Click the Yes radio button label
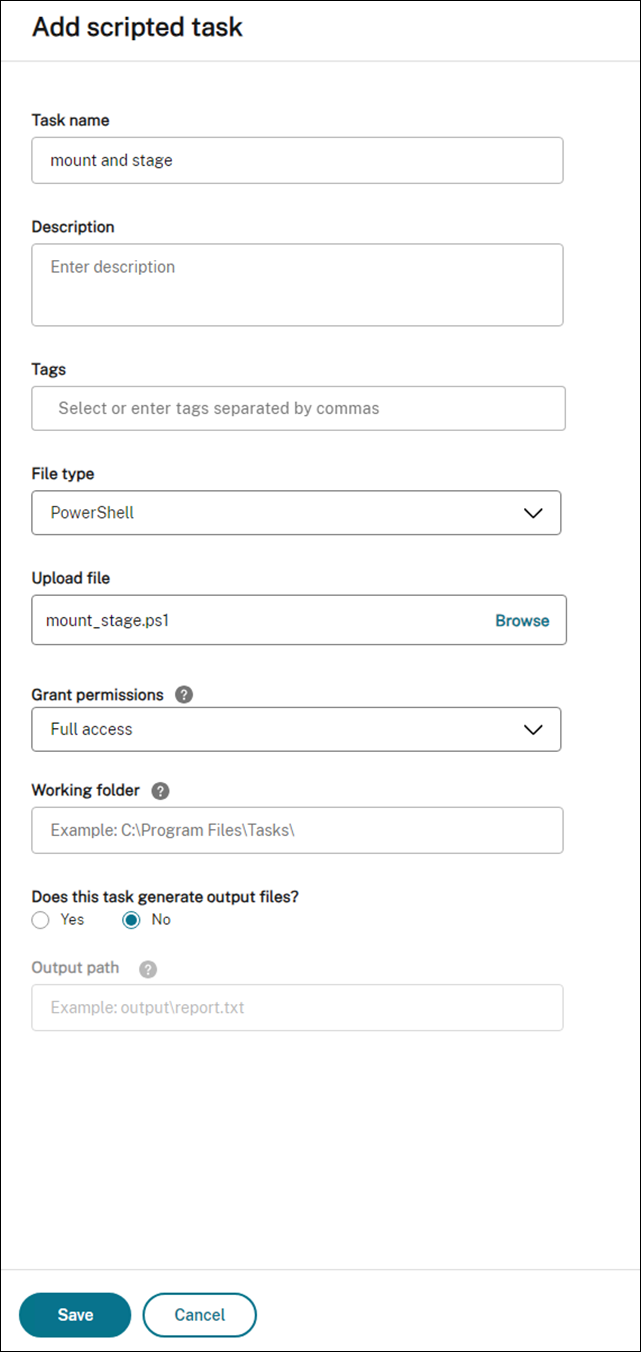 click(x=73, y=920)
